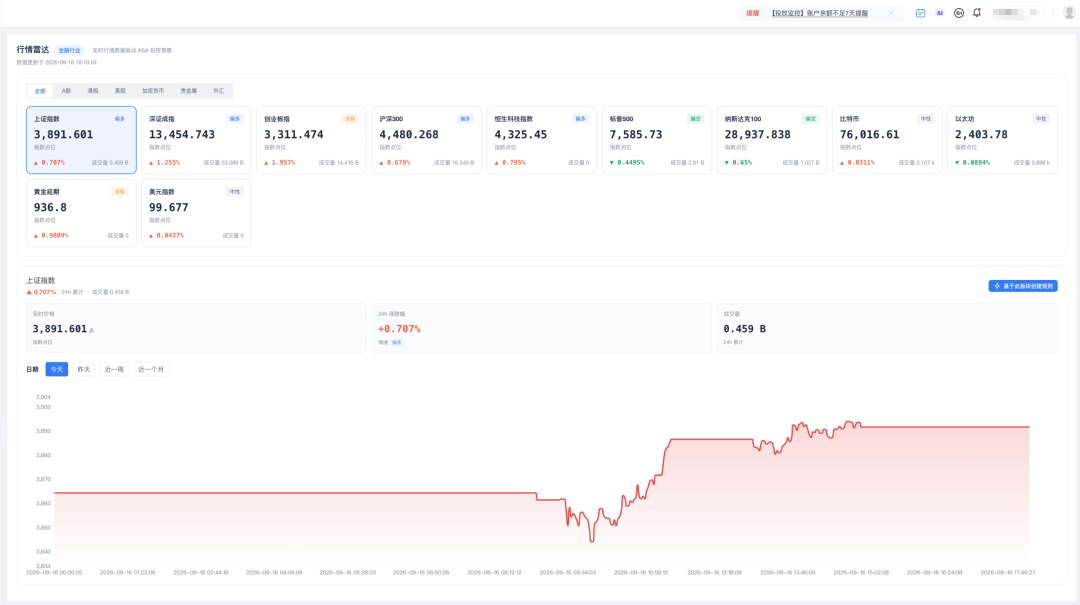Select the 创业板指 card
The width and height of the screenshot is (1080, 605).
[311, 140]
